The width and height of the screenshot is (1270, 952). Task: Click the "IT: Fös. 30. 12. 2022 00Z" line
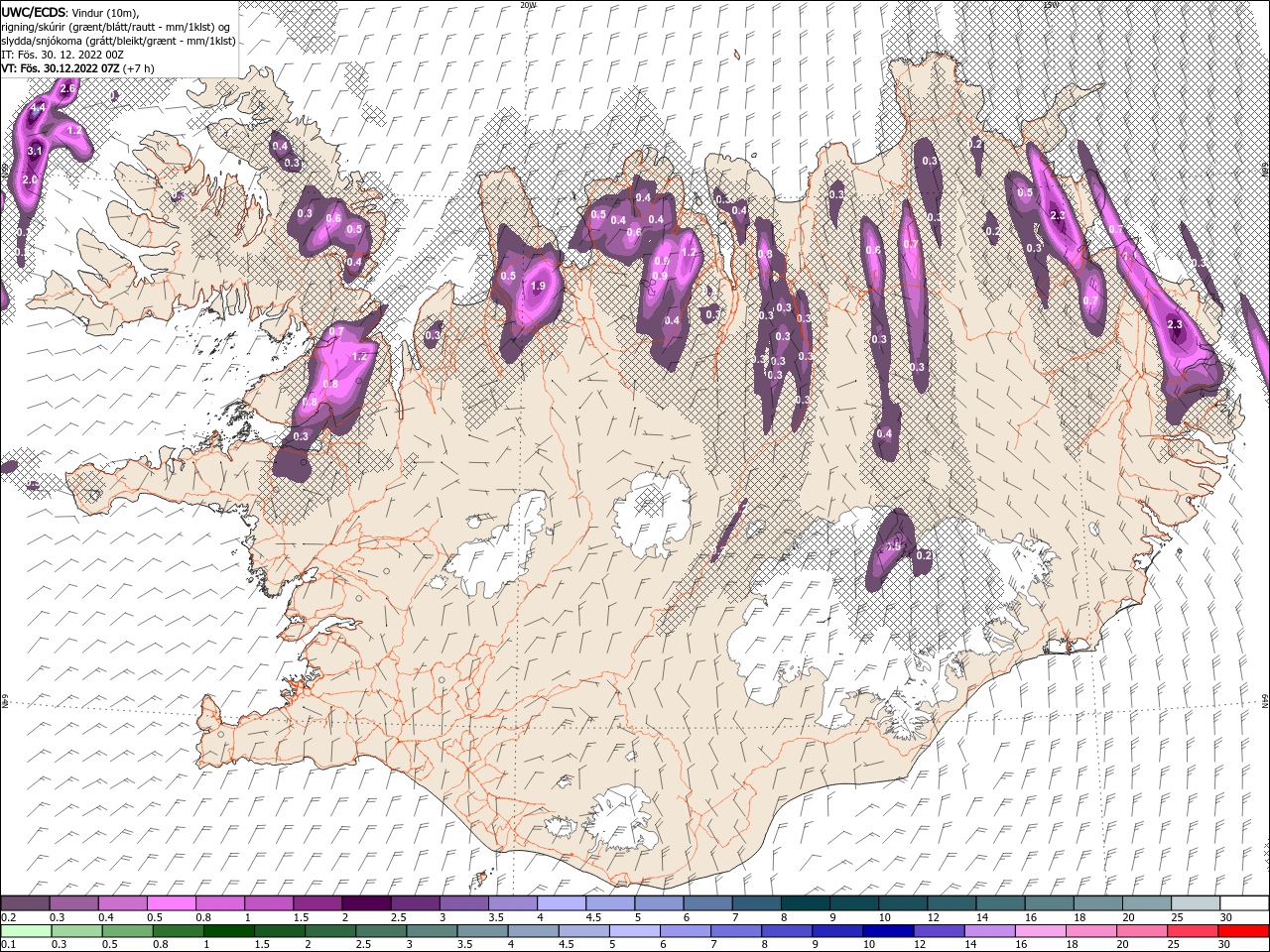click(61, 55)
